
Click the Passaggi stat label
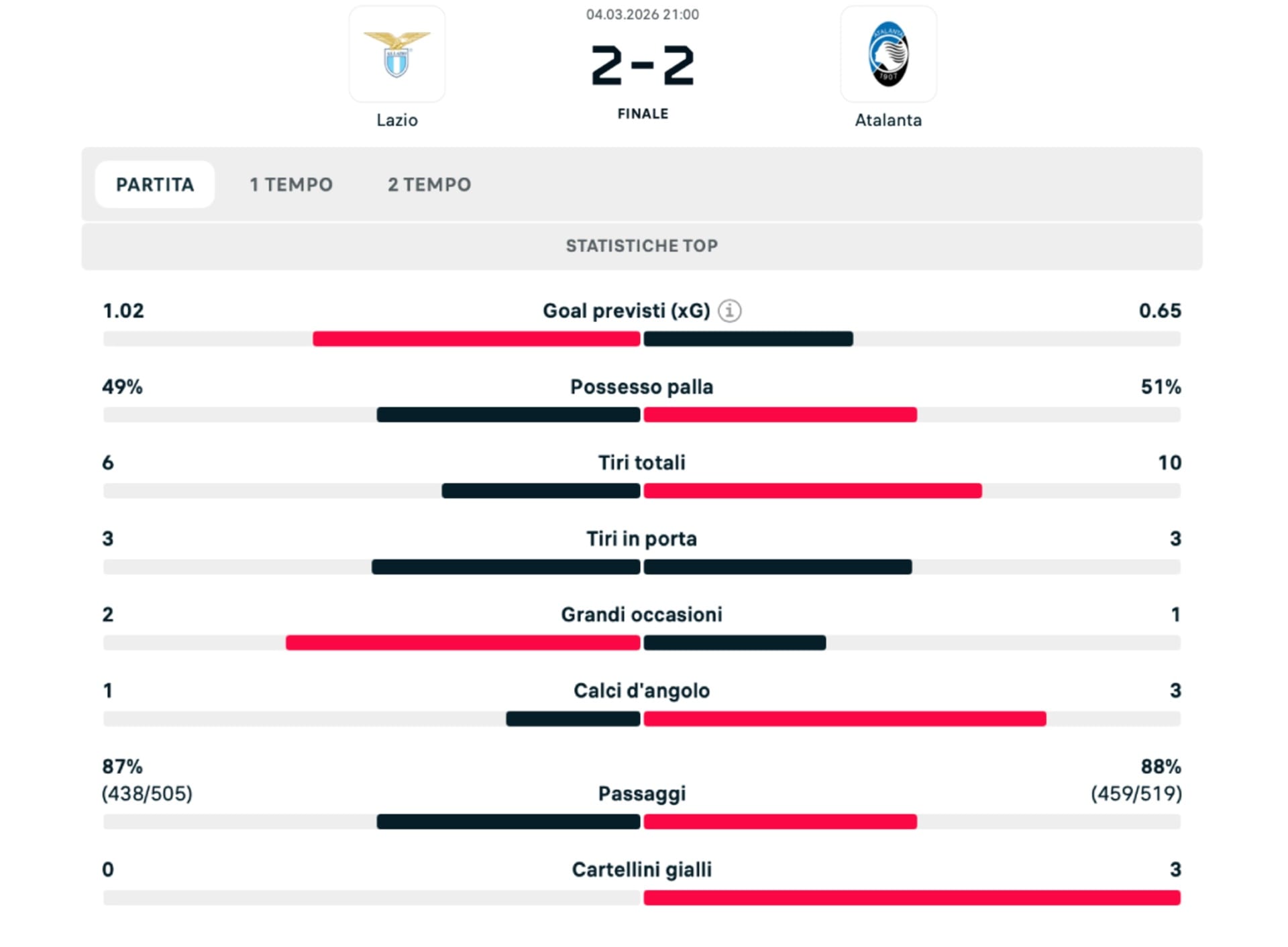click(x=642, y=793)
